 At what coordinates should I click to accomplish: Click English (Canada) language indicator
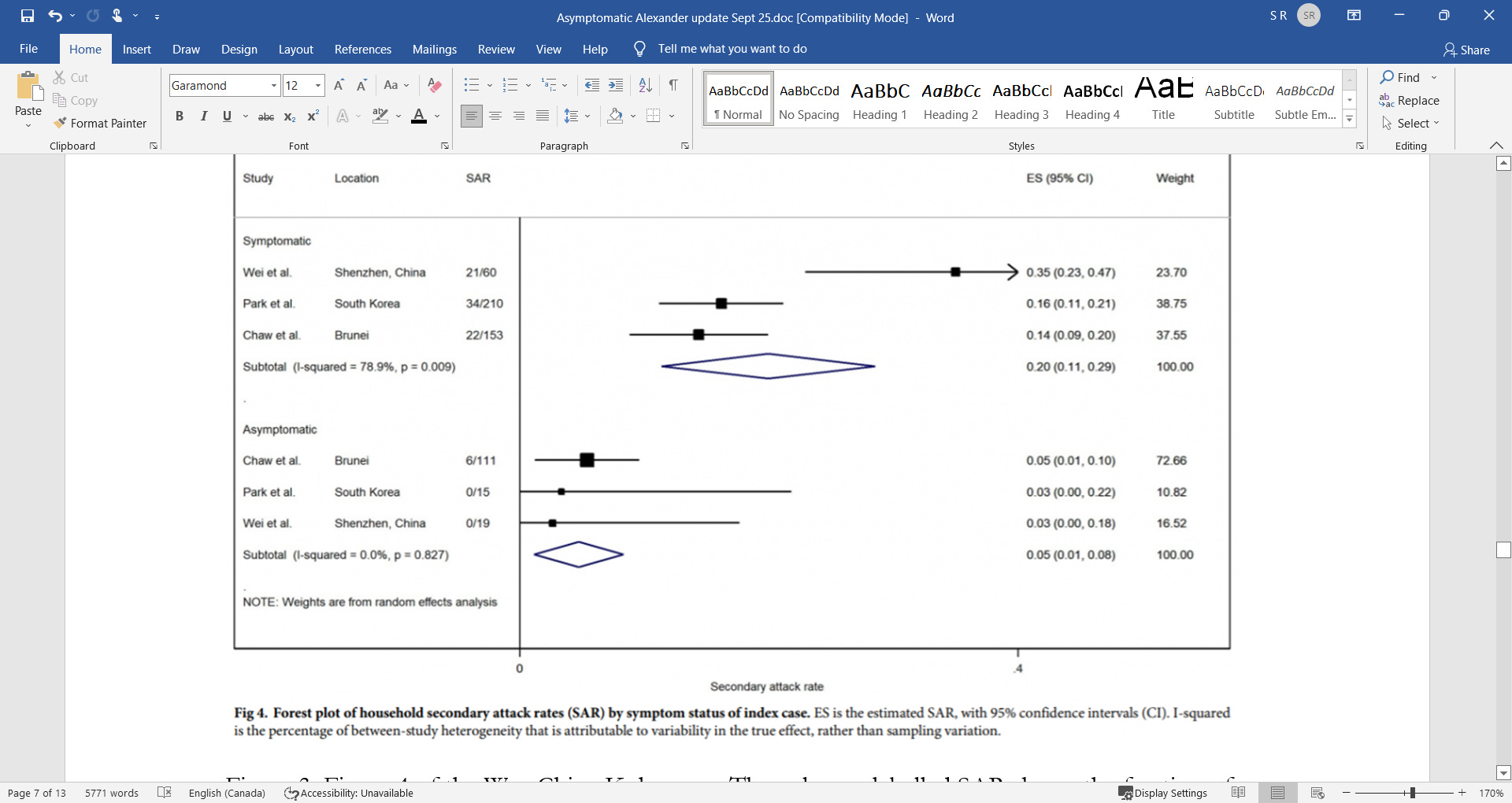pos(227,793)
